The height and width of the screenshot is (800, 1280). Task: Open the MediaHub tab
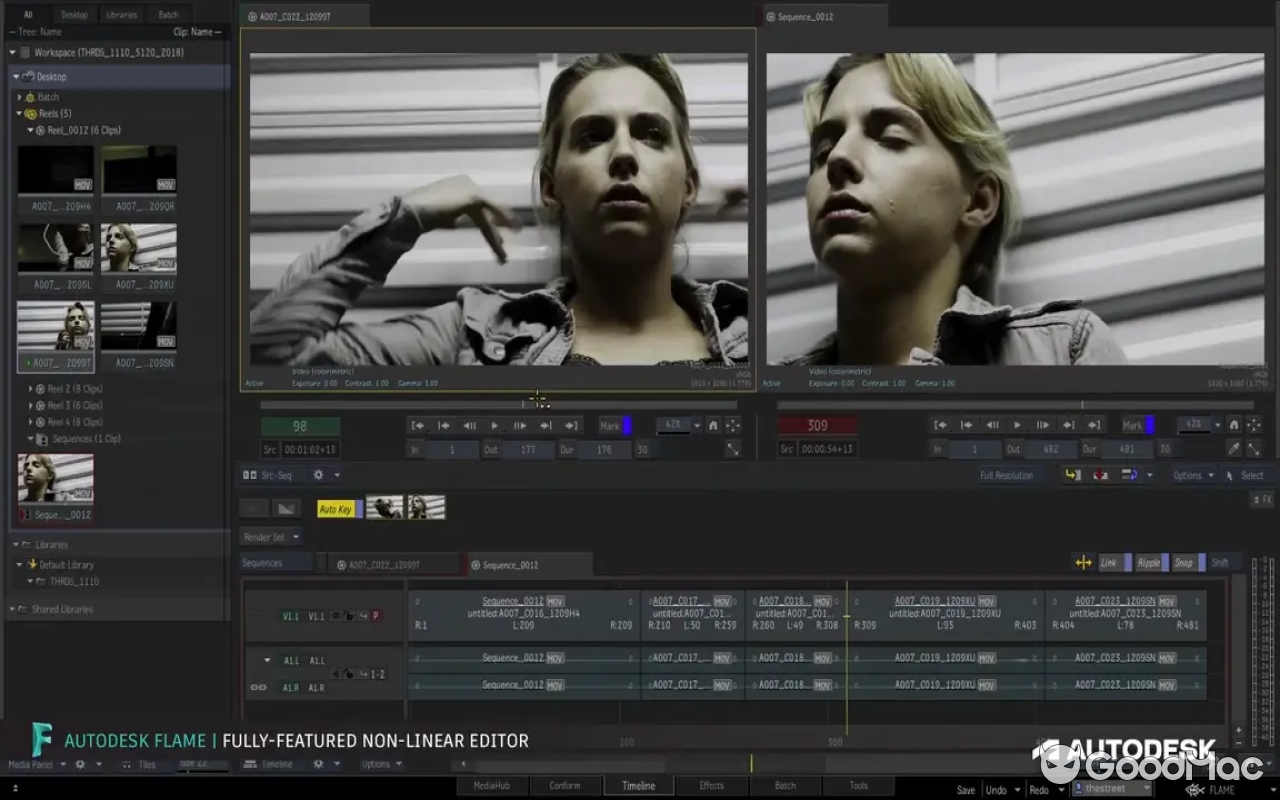point(491,786)
